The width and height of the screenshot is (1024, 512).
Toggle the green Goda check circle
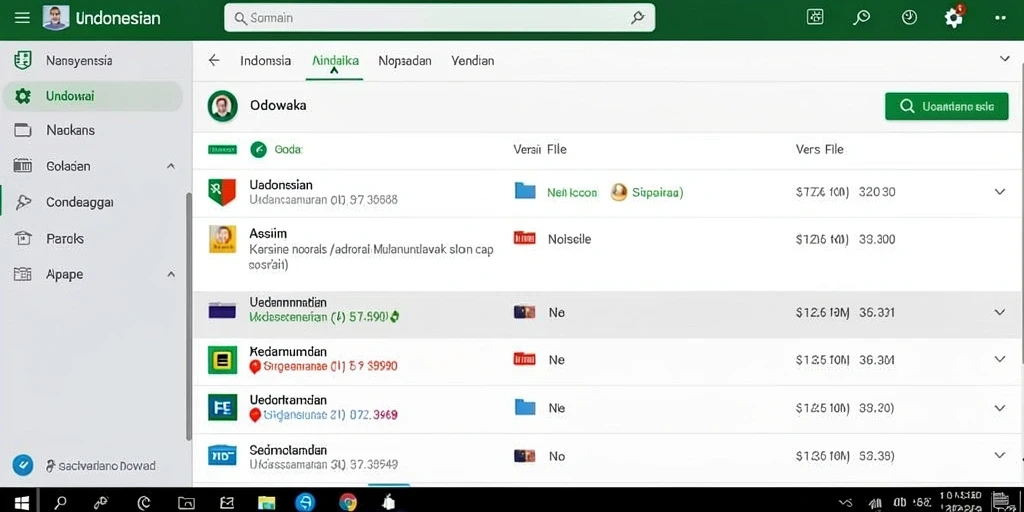click(x=259, y=150)
